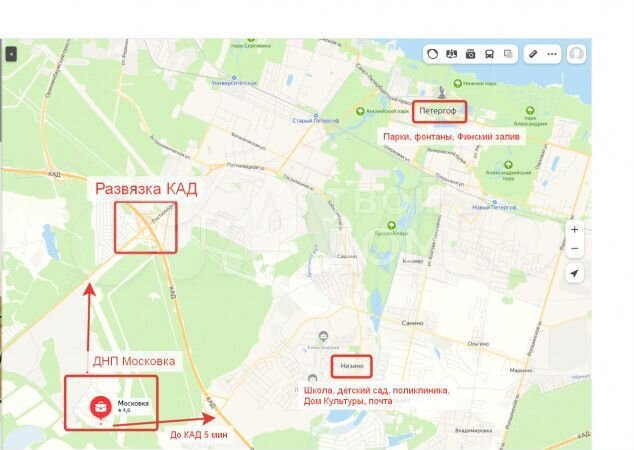634x450 pixels.
Task: Locate me with the arrow button
Action: click(574, 274)
